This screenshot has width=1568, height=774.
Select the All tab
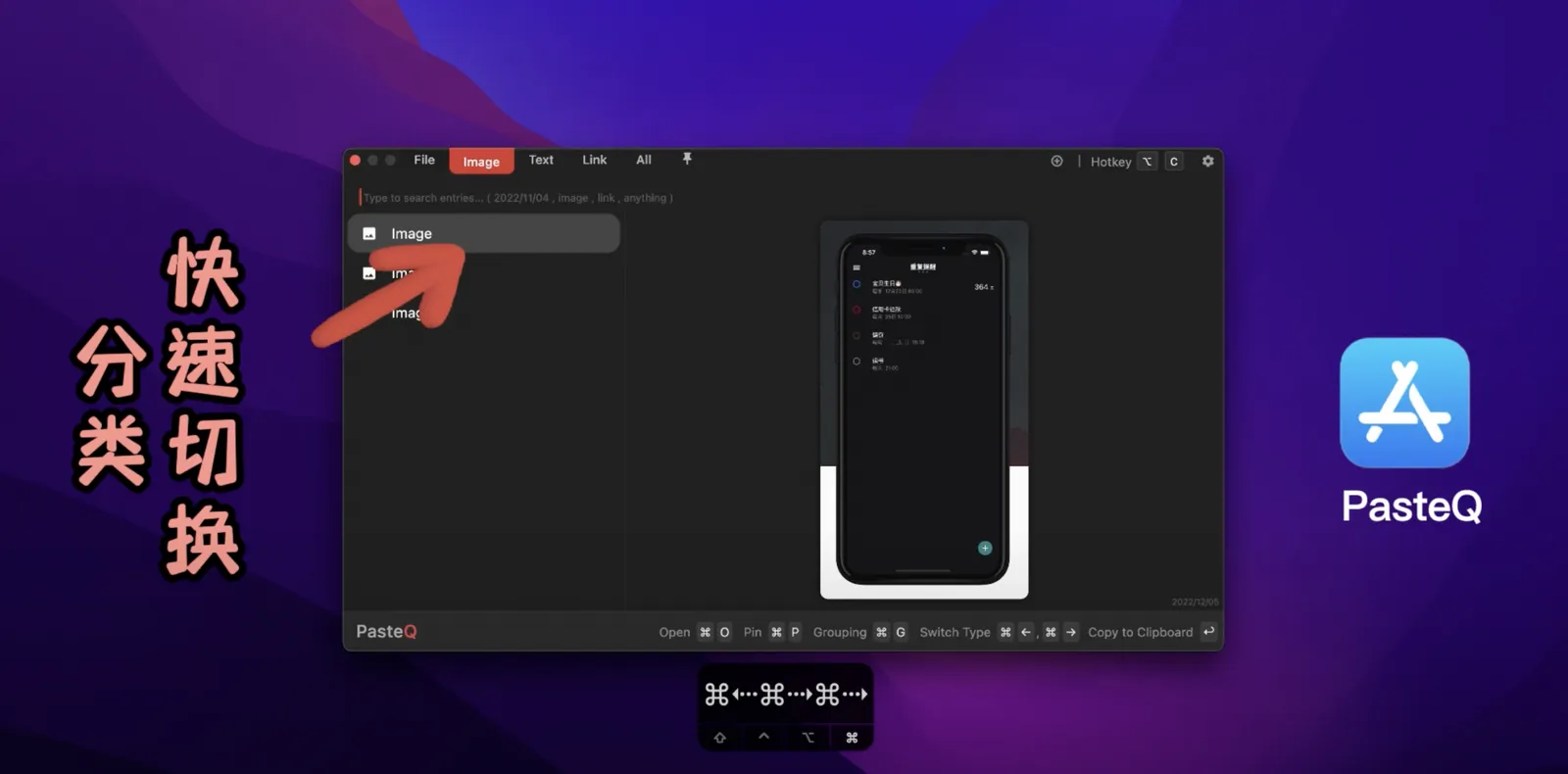point(644,160)
